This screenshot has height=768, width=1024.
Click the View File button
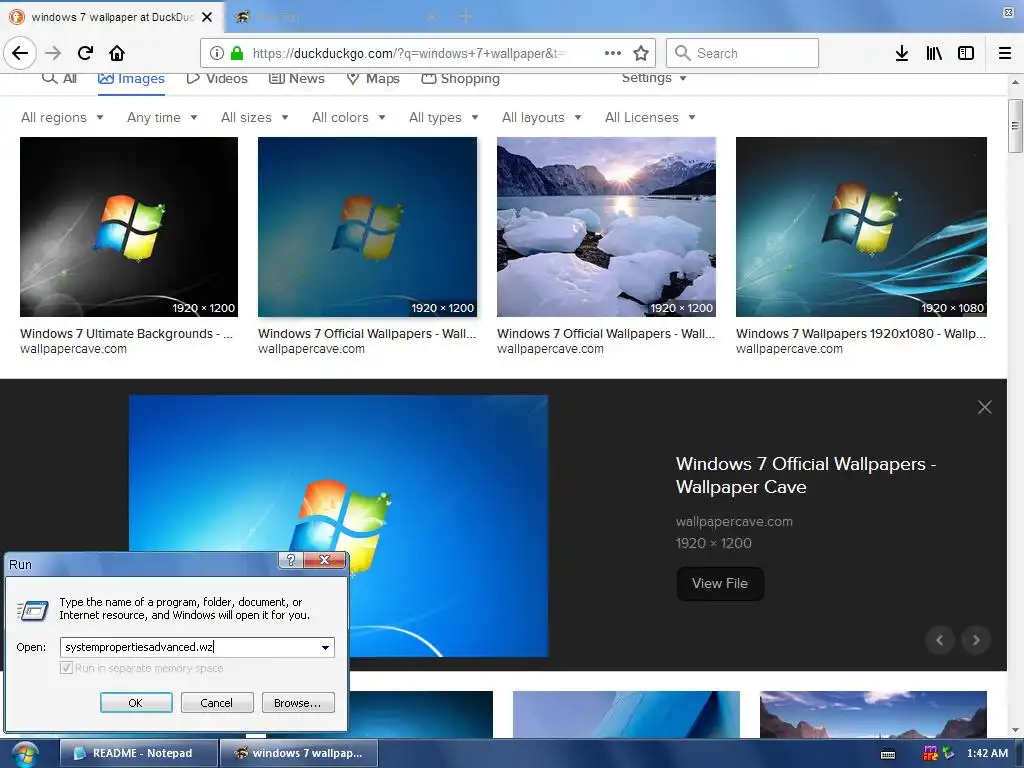(720, 583)
